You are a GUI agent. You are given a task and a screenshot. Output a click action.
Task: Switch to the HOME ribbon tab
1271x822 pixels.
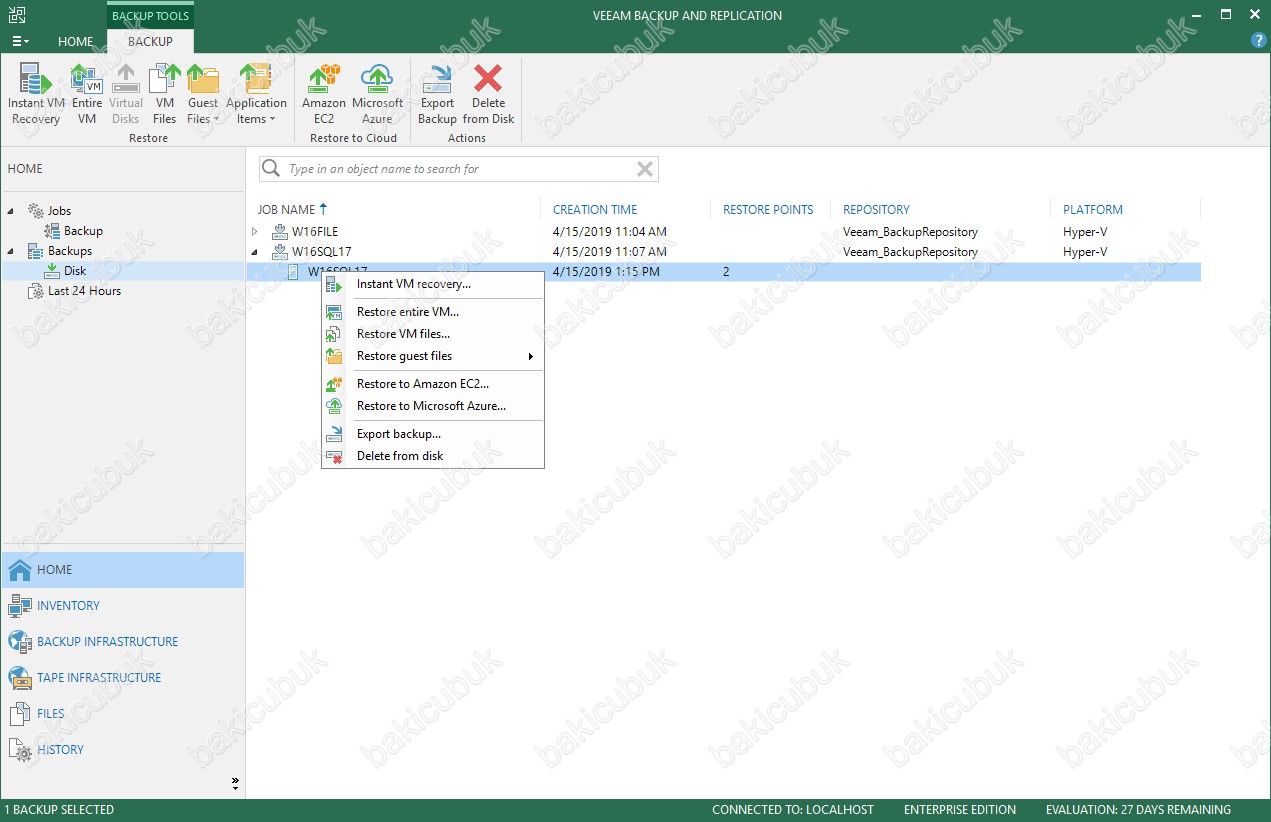pyautogui.click(x=76, y=42)
